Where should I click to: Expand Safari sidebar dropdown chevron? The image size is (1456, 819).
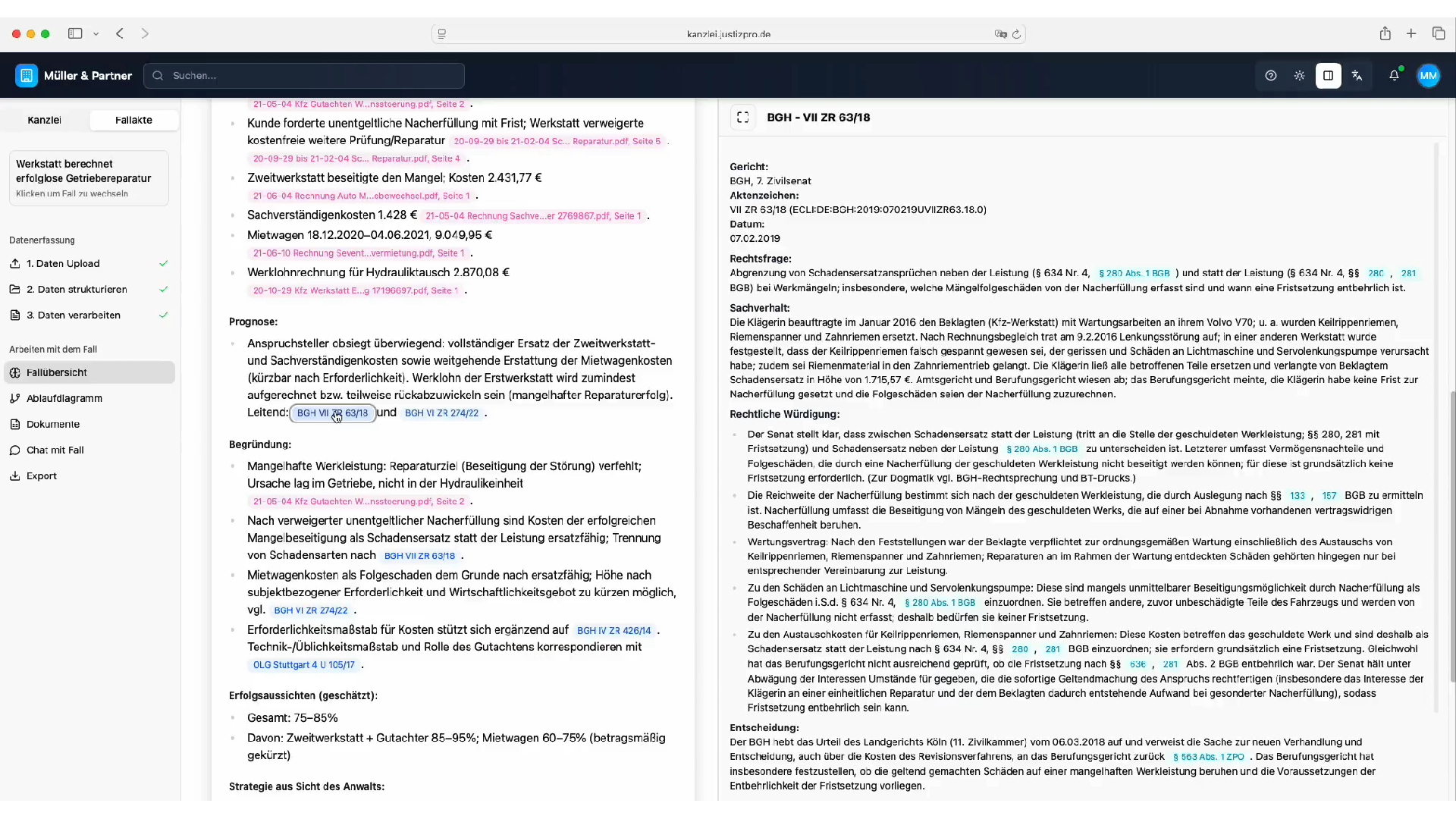click(x=96, y=34)
